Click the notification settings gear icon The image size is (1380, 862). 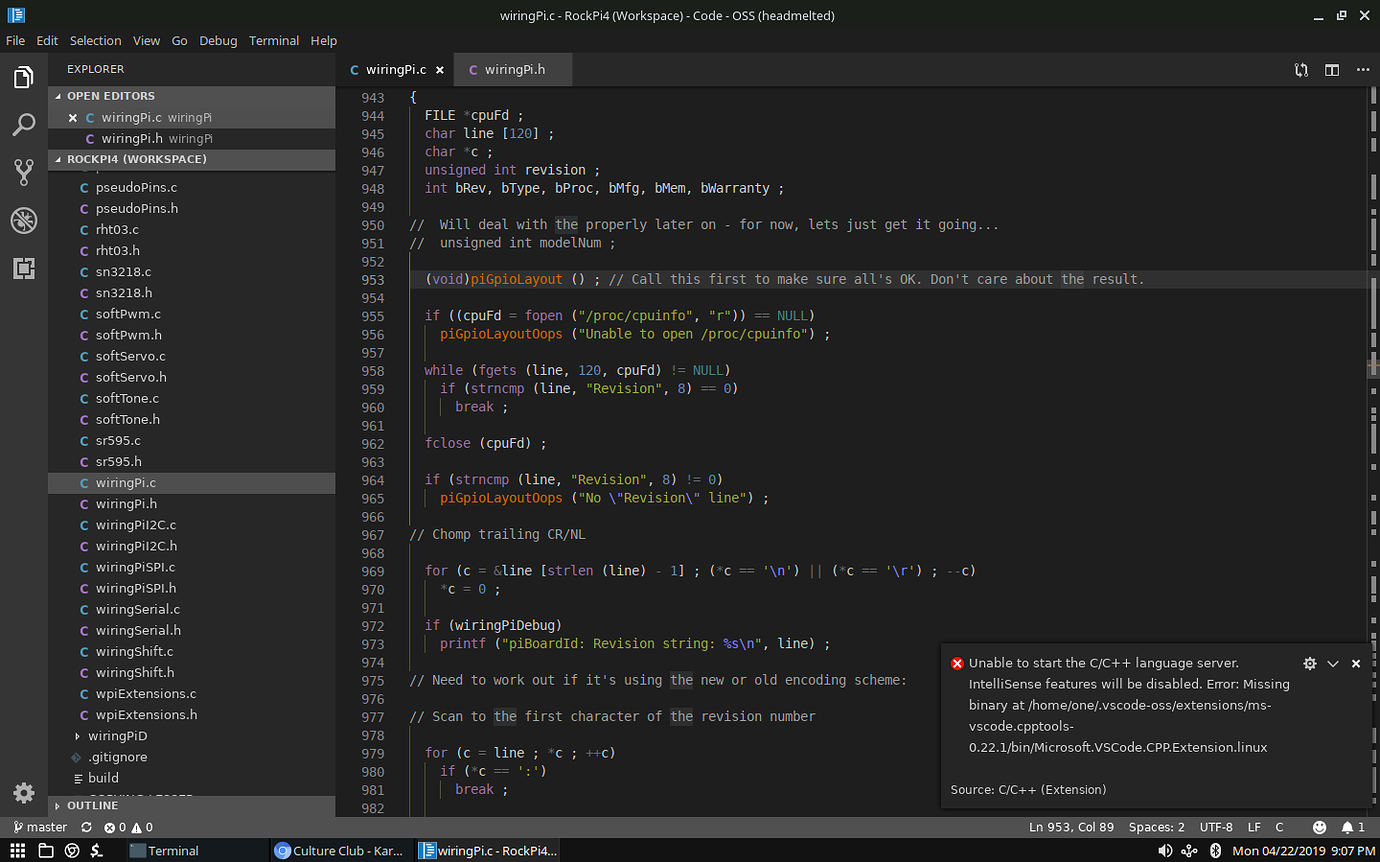[x=1310, y=663]
